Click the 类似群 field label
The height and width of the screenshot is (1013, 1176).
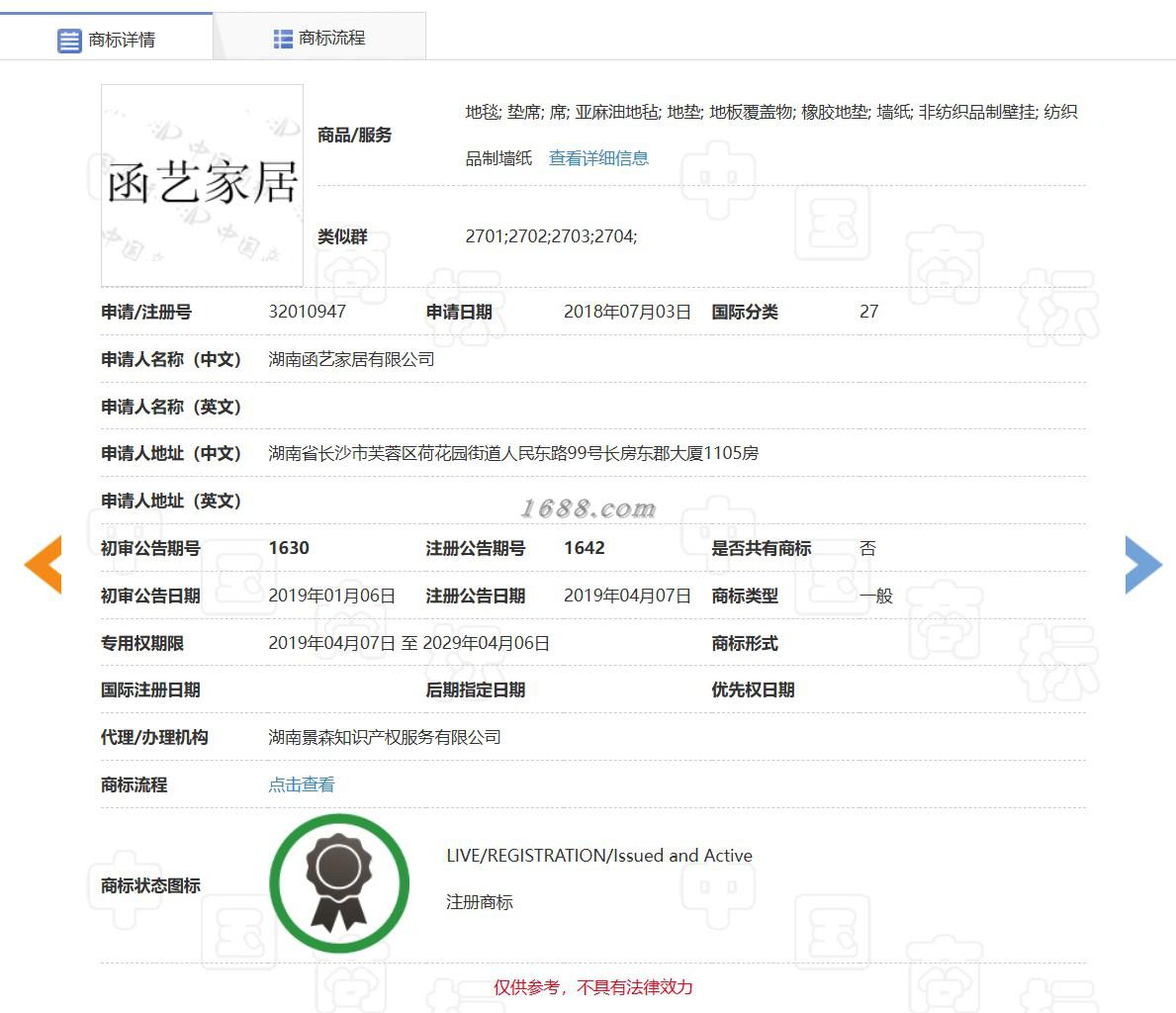(x=342, y=237)
